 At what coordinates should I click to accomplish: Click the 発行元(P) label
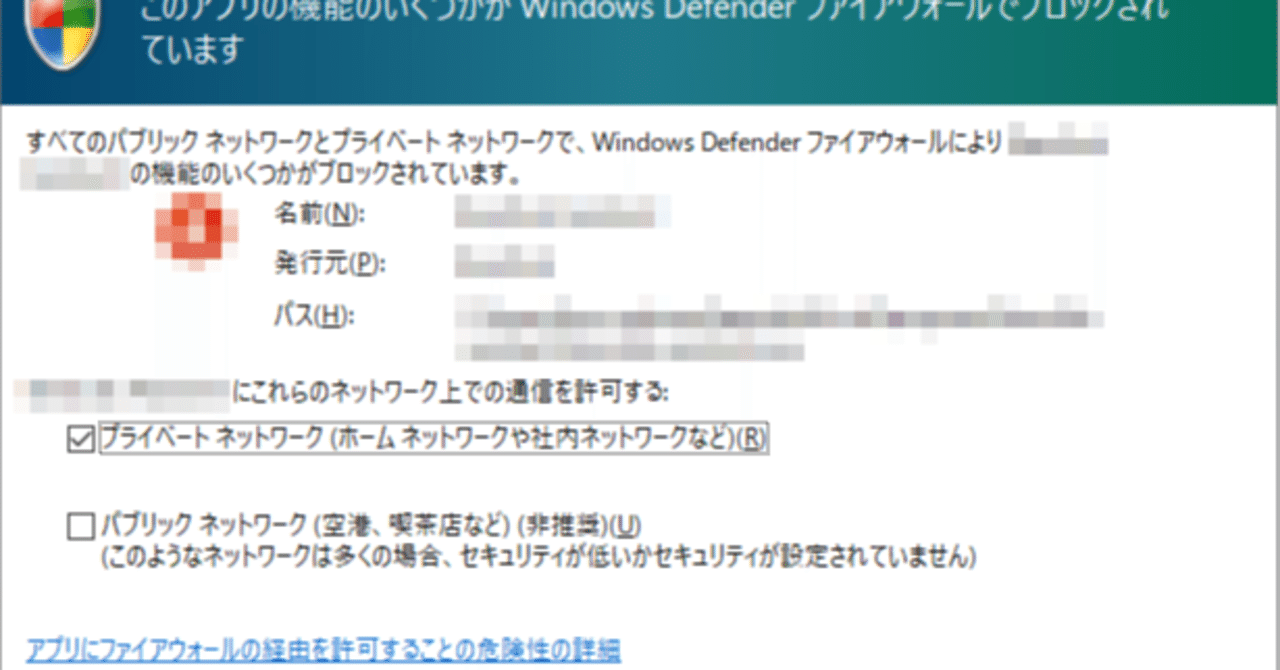pyautogui.click(x=315, y=264)
